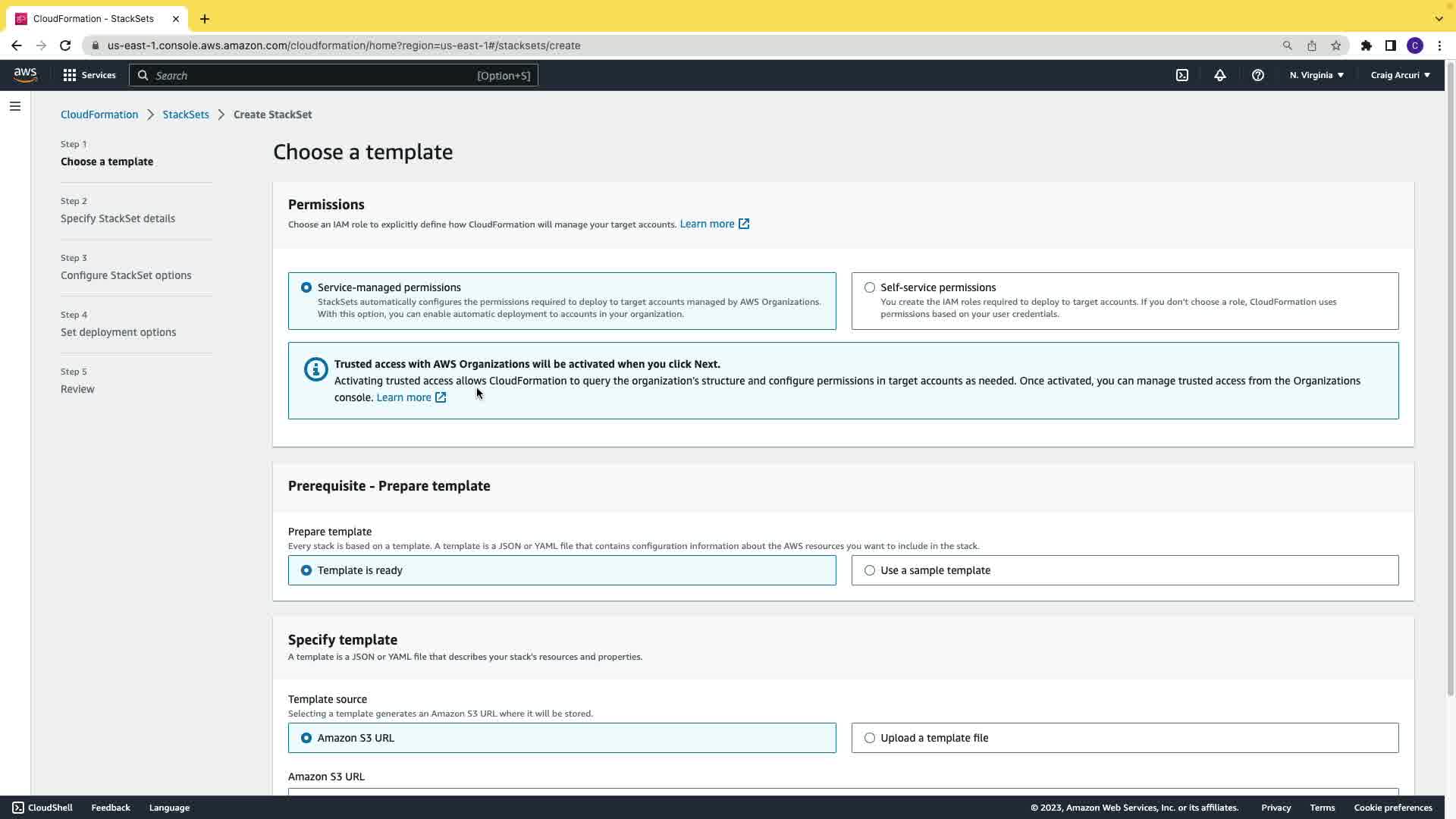Open CloudShell icon in top navigation bar
1456x819 pixels.
coord(1182,75)
